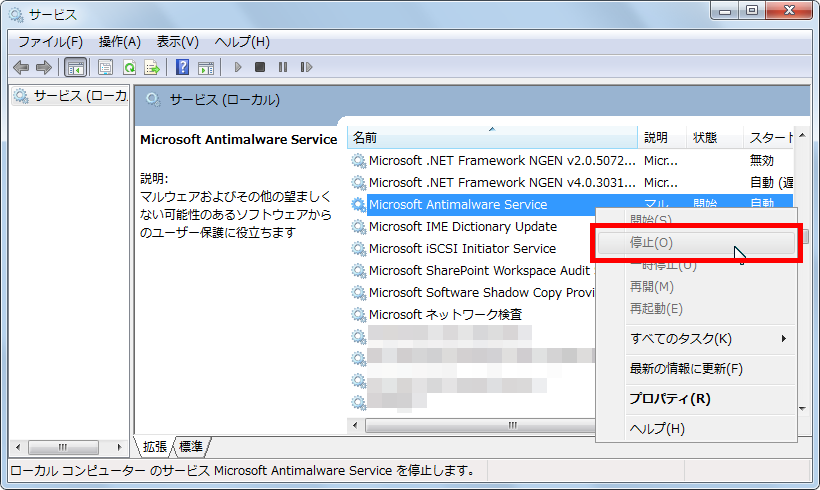Image resolution: width=820 pixels, height=490 pixels.
Task: Click gear icon of NGEN v4.0.3031 row
Action: (x=358, y=183)
